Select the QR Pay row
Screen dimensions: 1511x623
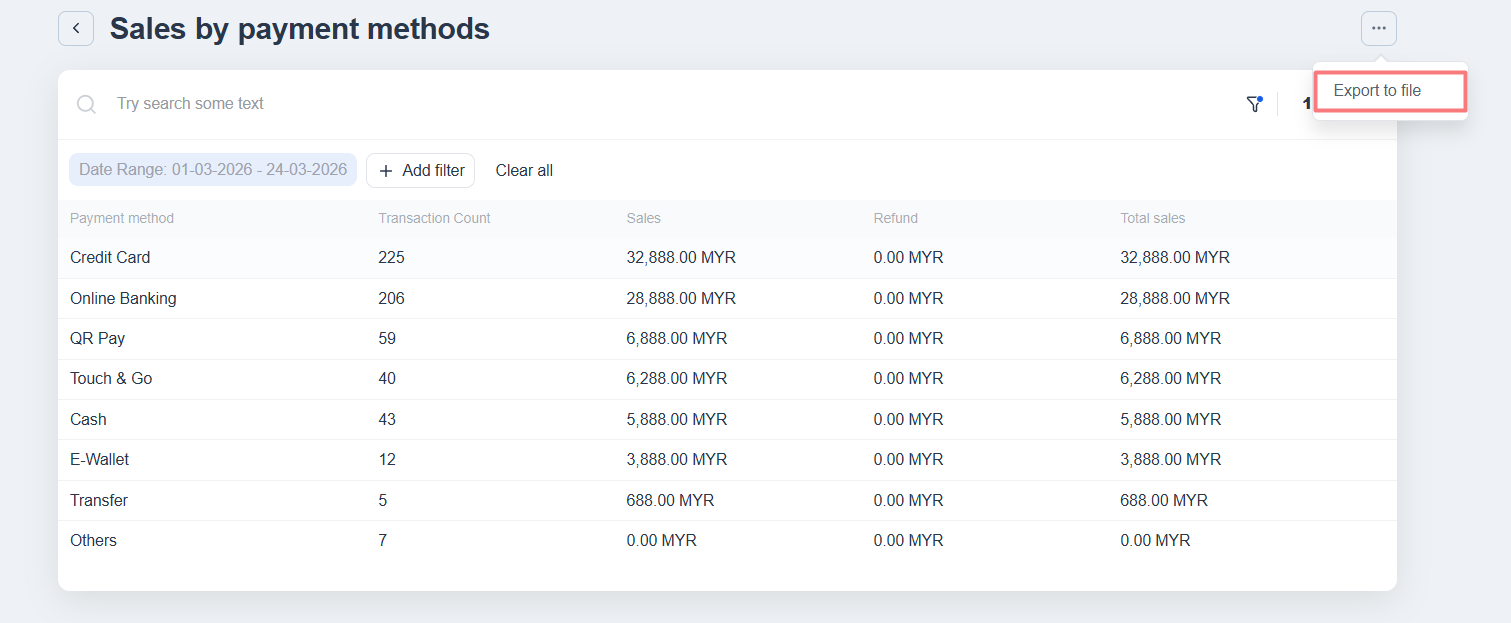click(97, 338)
